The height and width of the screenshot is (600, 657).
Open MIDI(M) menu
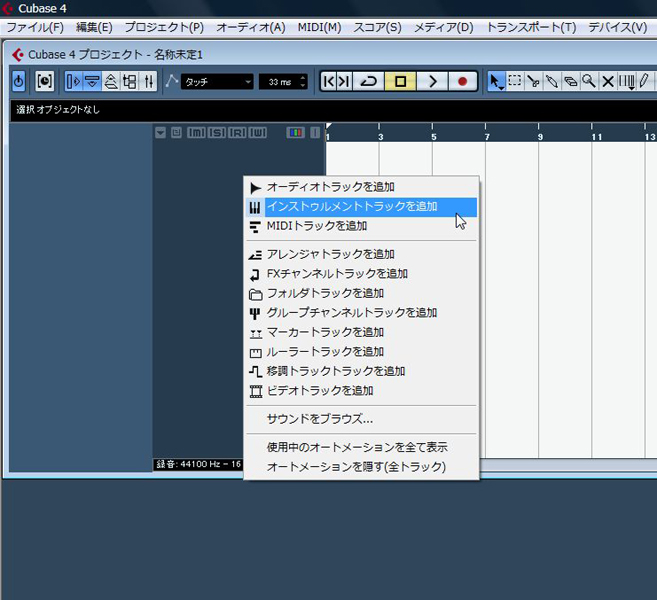coord(319,28)
